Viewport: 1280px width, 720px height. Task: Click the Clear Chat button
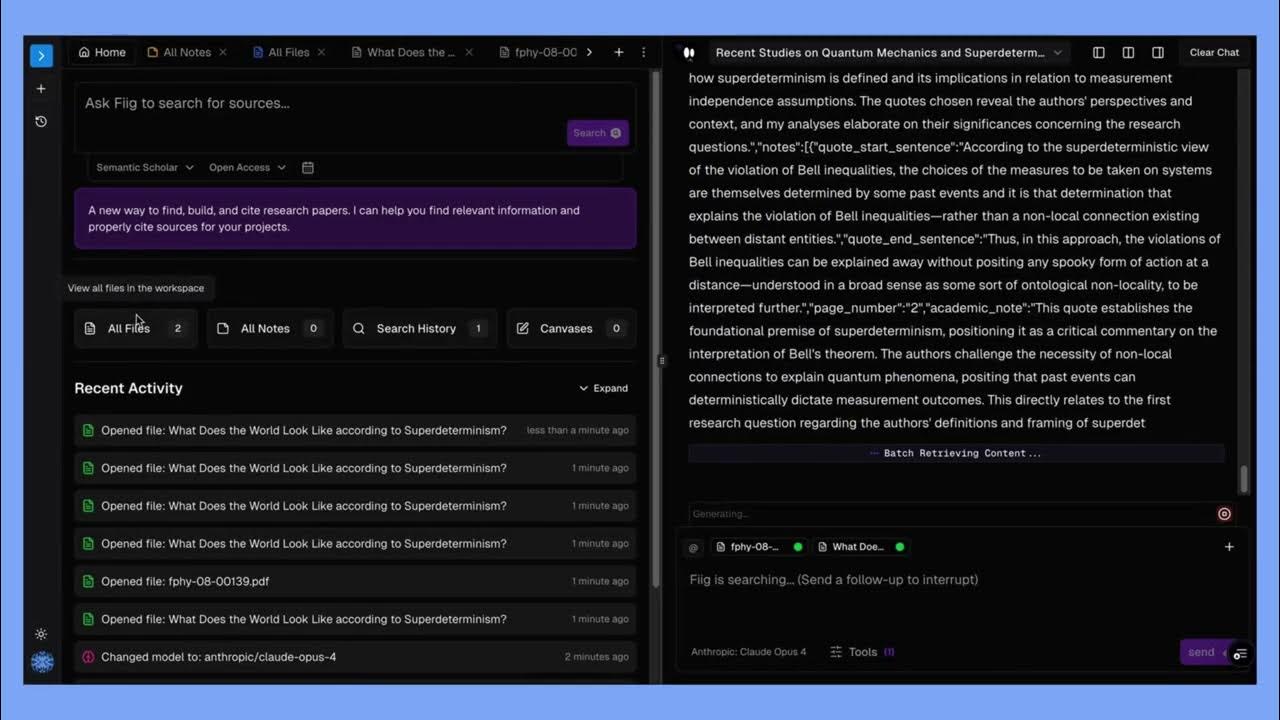point(1214,52)
